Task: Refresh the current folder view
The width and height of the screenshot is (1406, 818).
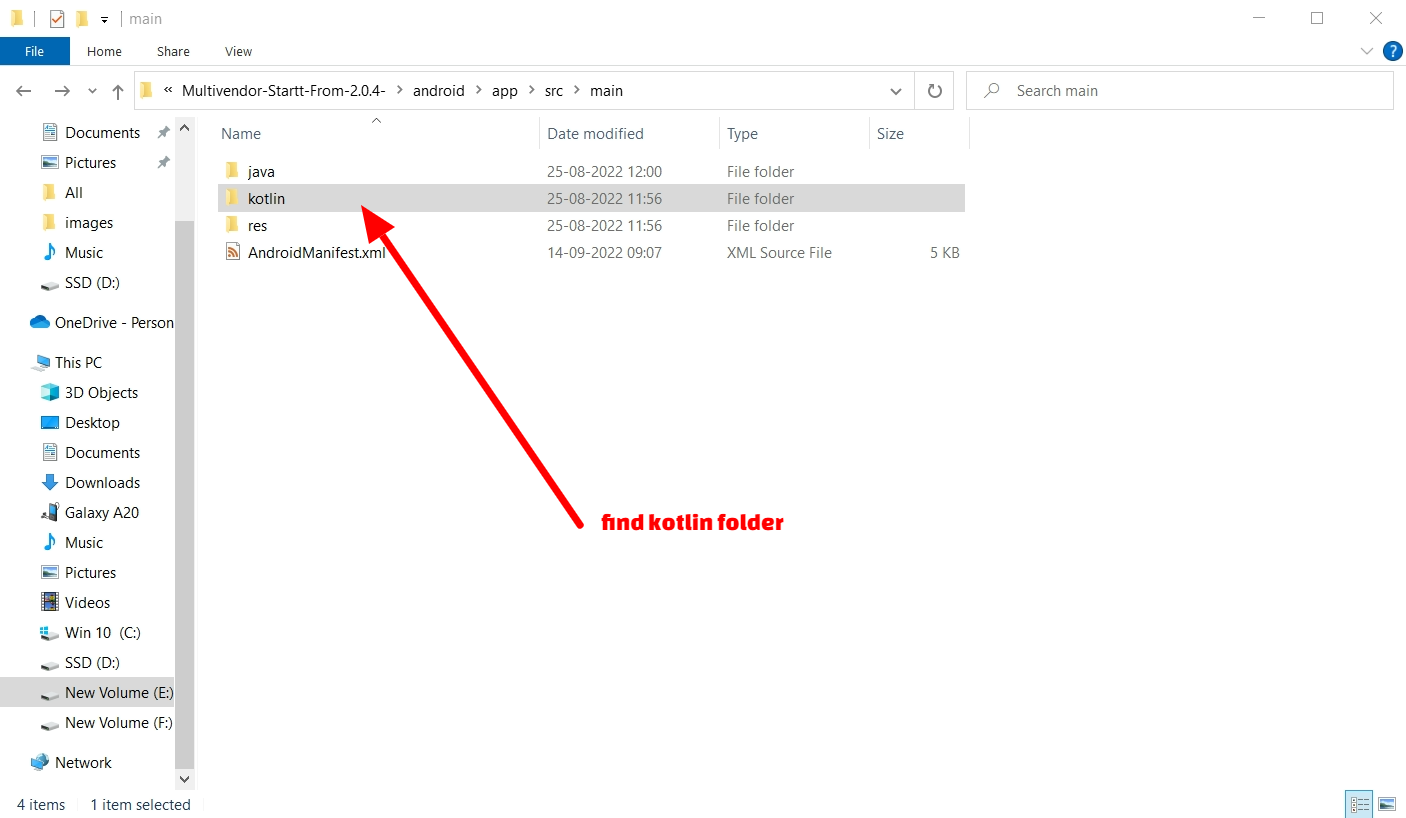Action: click(934, 91)
